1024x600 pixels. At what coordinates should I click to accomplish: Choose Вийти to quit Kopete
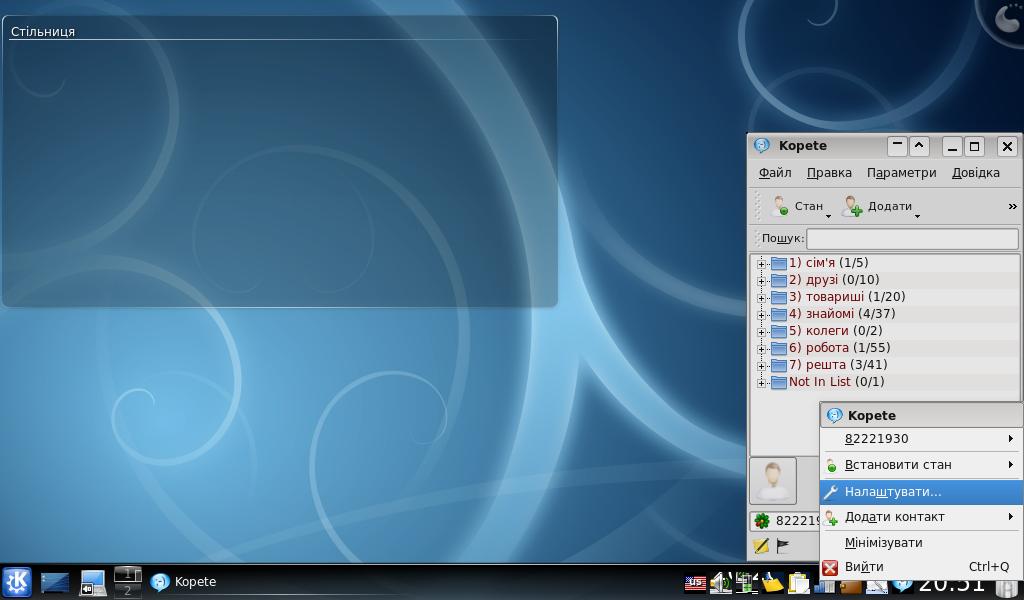coord(921,567)
